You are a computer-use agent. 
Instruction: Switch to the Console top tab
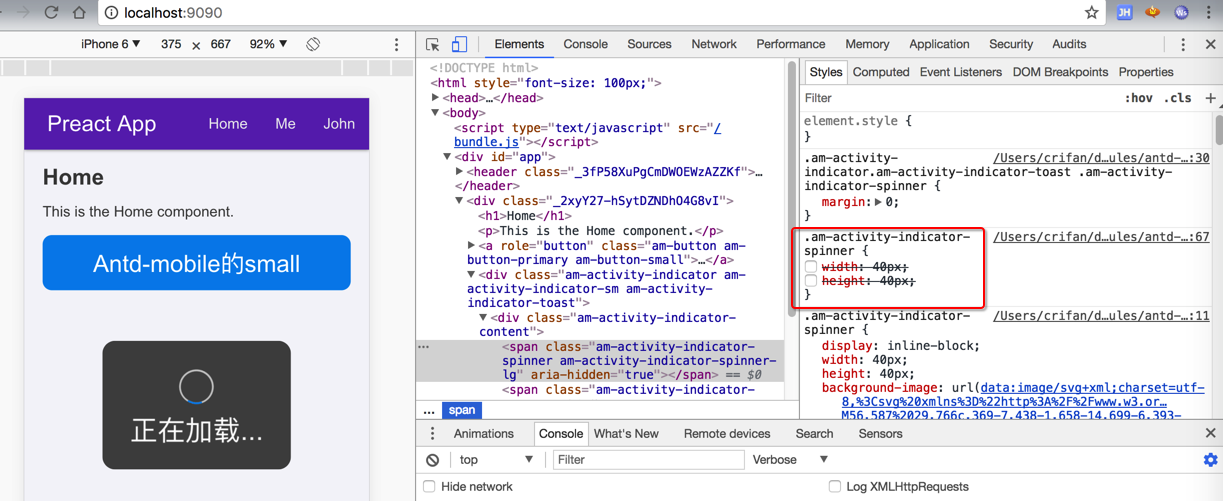click(x=585, y=44)
